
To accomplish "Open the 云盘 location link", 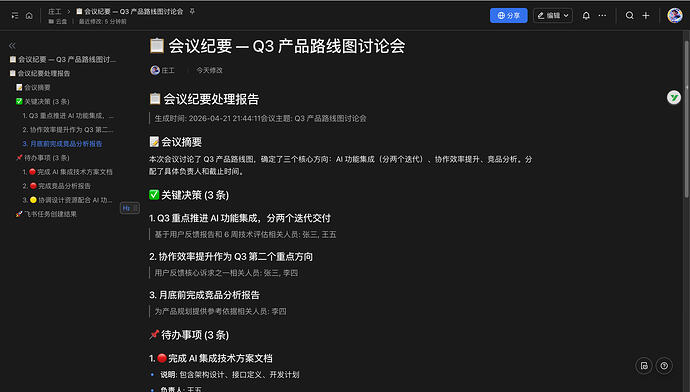I will pos(58,21).
